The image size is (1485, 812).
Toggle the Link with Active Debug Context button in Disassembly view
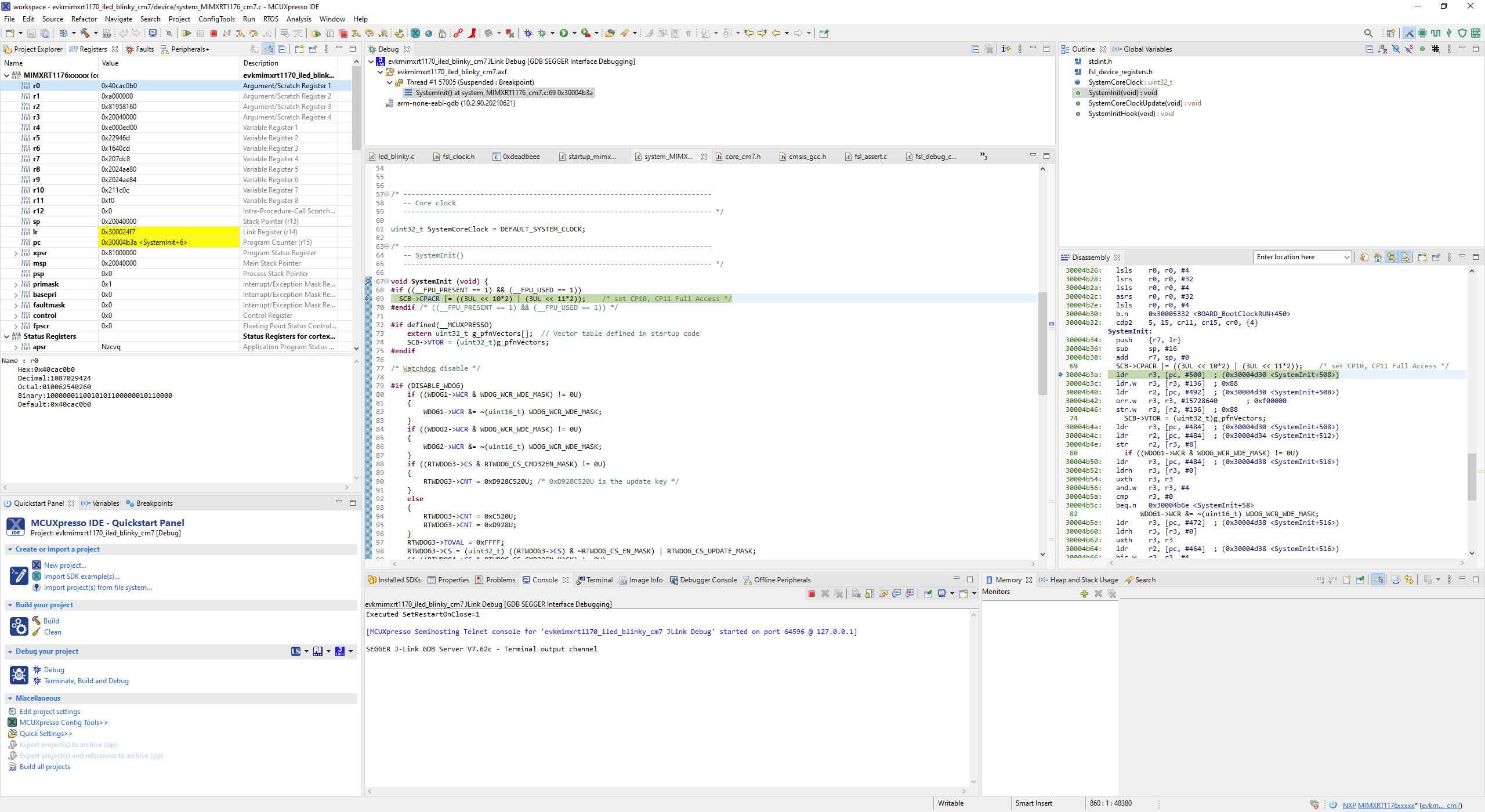(x=1392, y=257)
